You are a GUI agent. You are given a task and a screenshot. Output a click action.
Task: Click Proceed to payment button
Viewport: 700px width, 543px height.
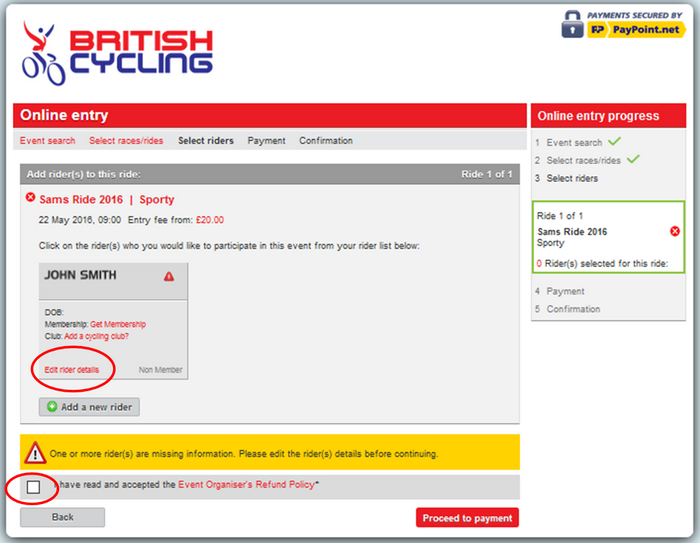467,518
